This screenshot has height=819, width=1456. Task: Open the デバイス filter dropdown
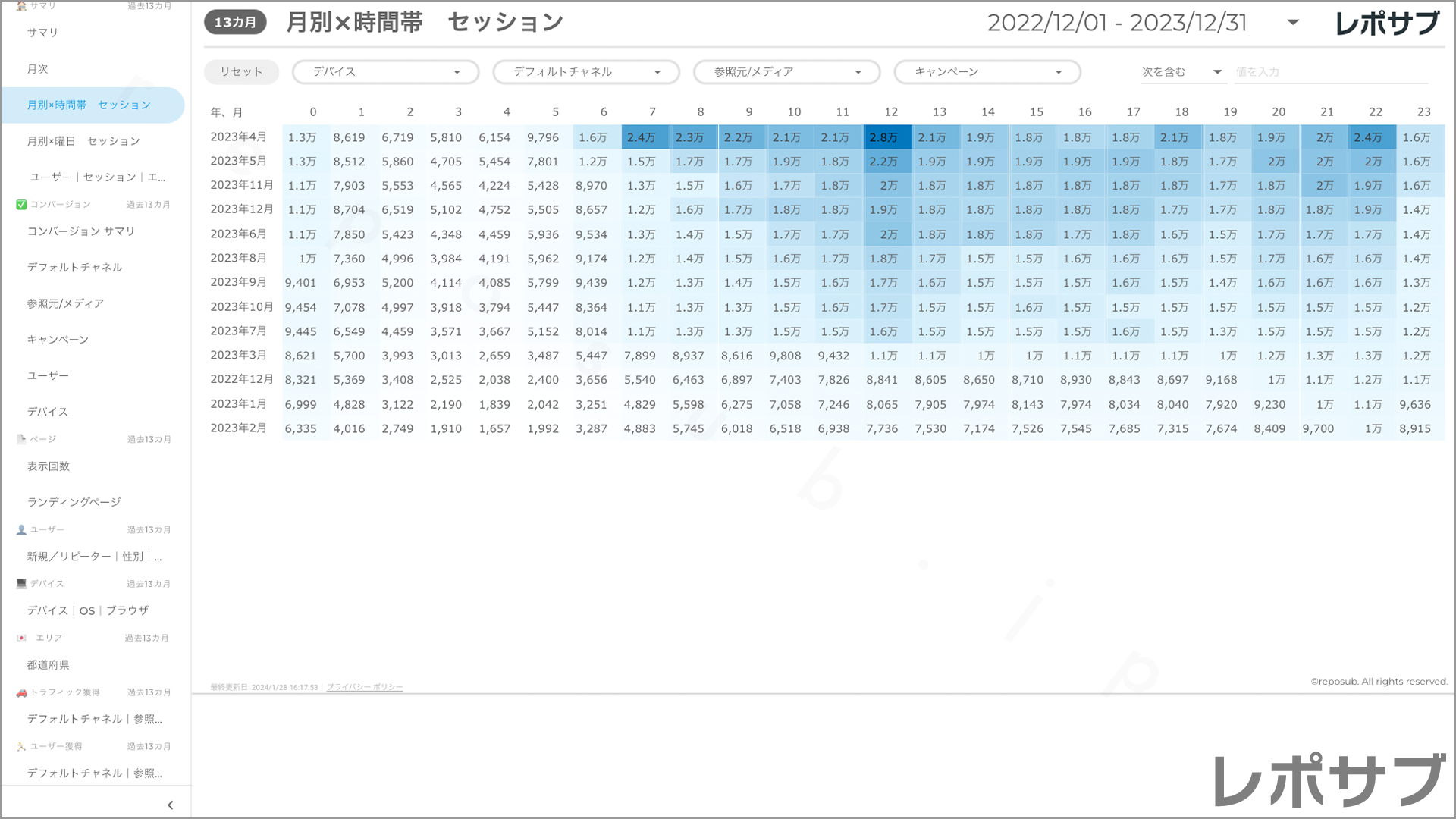coord(385,72)
